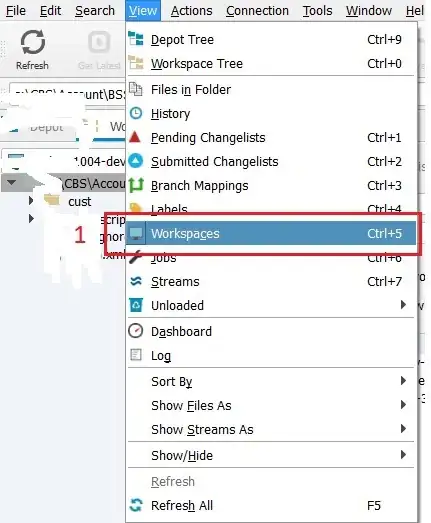Expand the Unloaded submenu arrow

[x=403, y=305]
